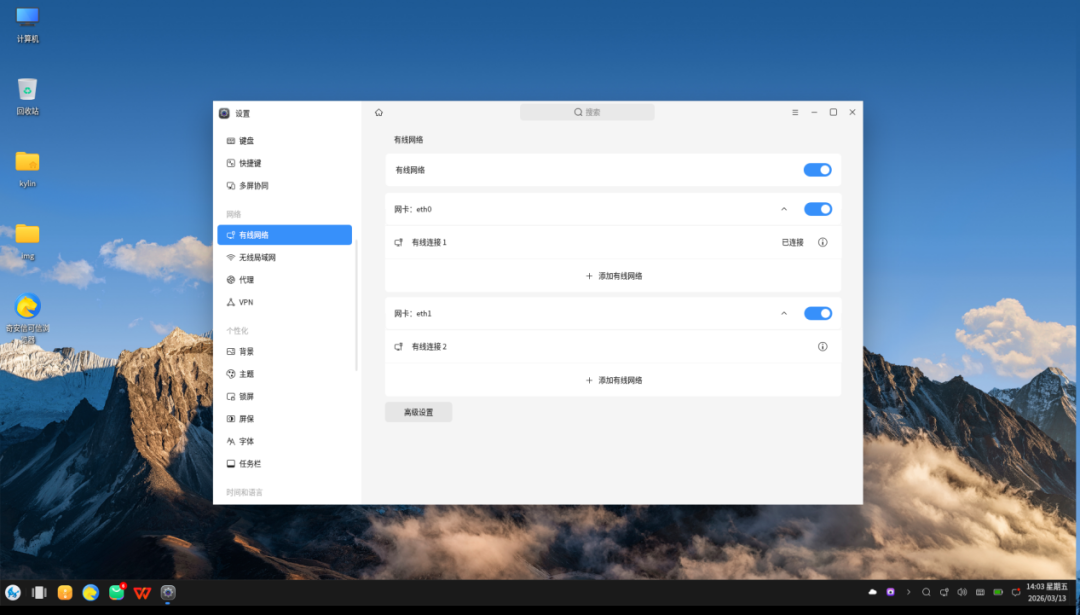This screenshot has height=615, width=1080.
Task: Collapse the eth0 card section
Action: click(x=784, y=209)
